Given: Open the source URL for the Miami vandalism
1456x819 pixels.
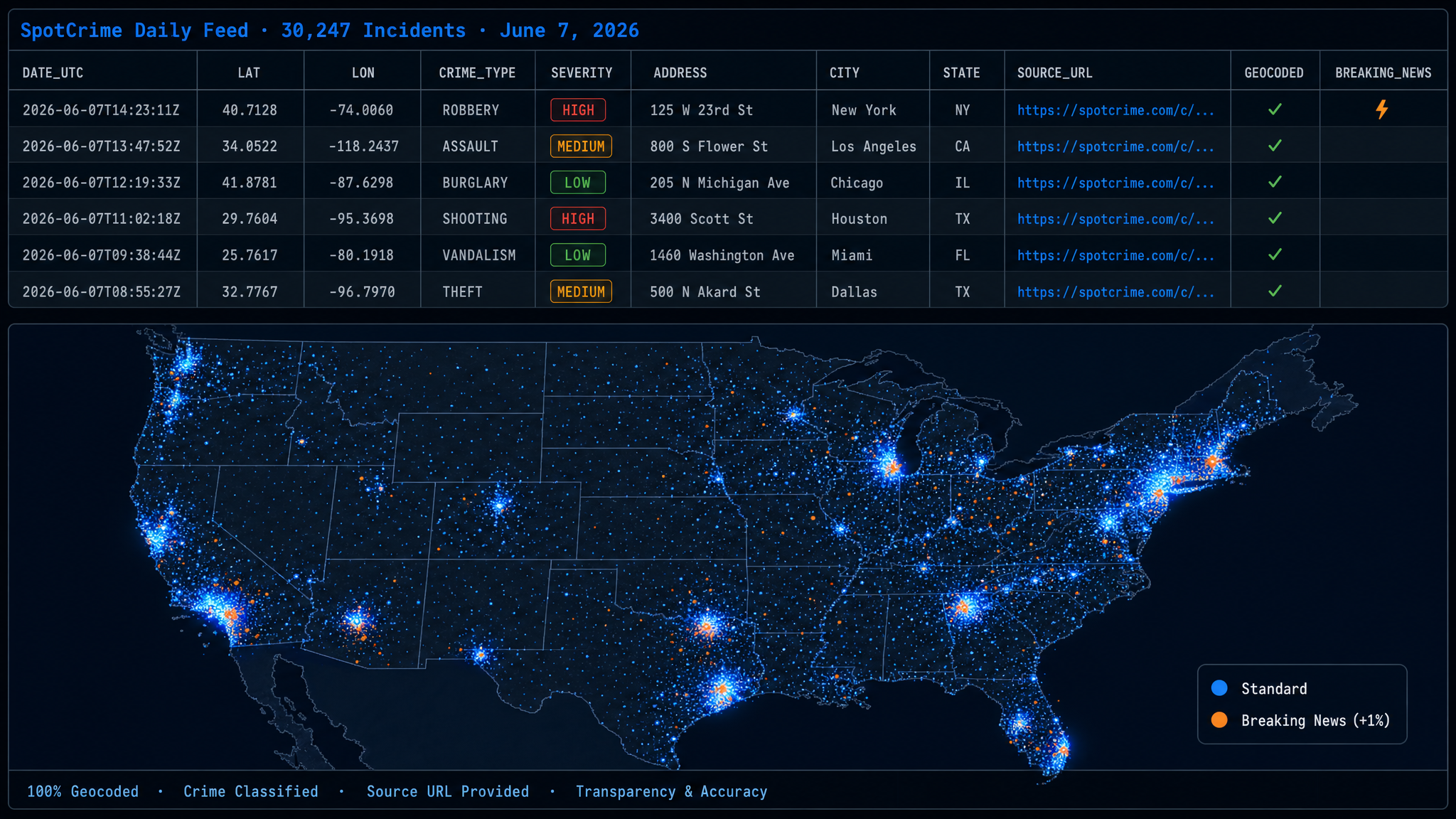Looking at the screenshot, I should 1115,255.
